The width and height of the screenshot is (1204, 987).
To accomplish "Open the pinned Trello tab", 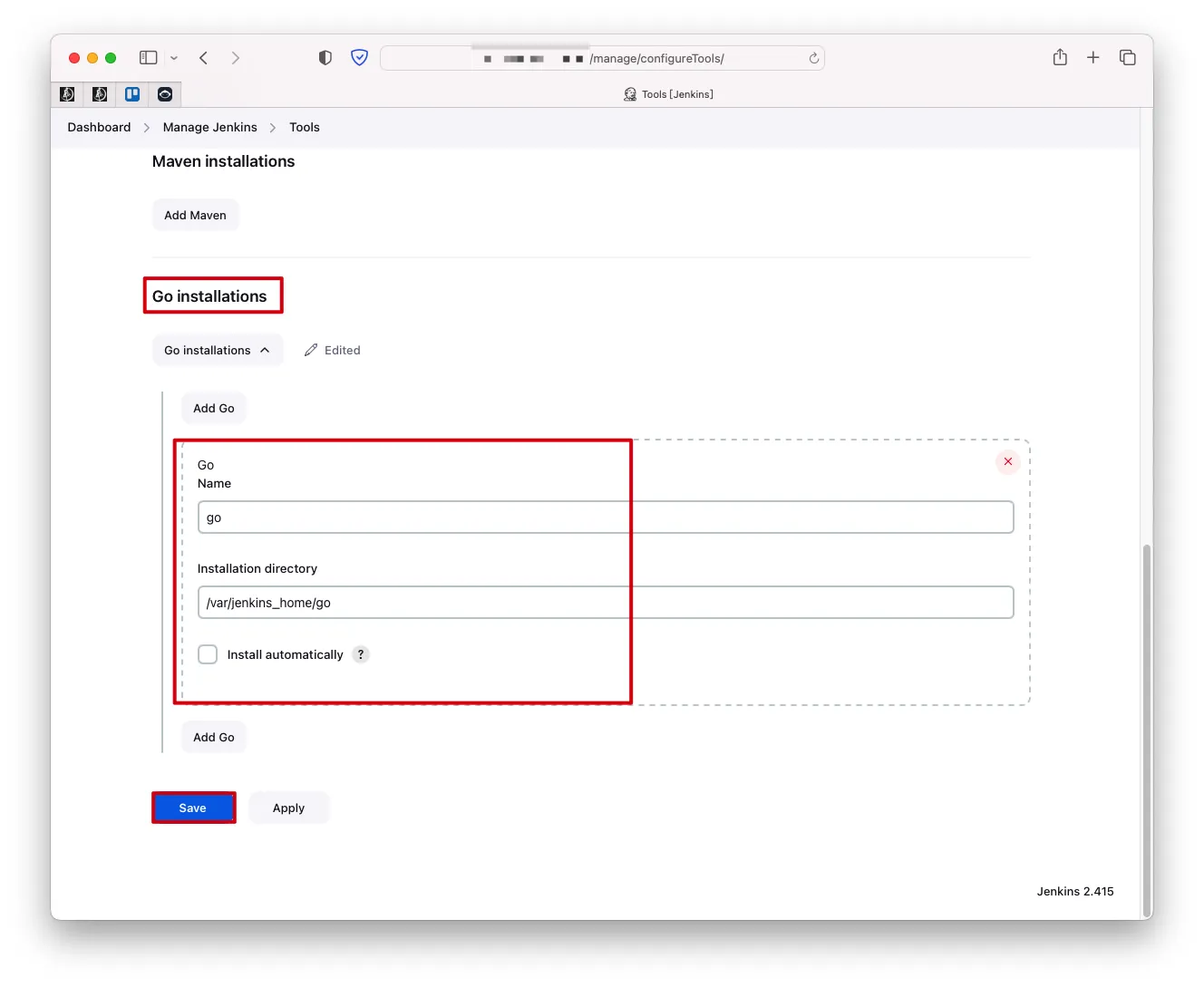I will (x=132, y=94).
